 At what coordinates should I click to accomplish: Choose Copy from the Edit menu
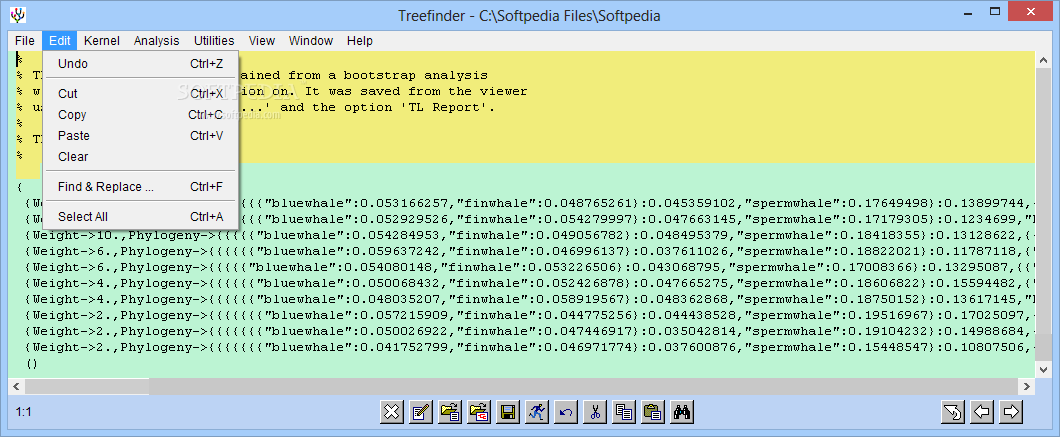pos(141,114)
